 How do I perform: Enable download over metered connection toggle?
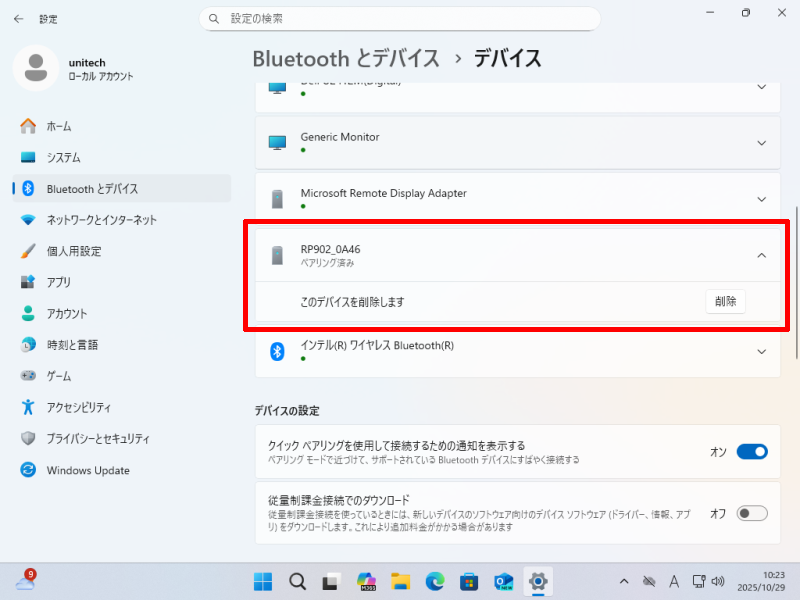(x=751, y=513)
